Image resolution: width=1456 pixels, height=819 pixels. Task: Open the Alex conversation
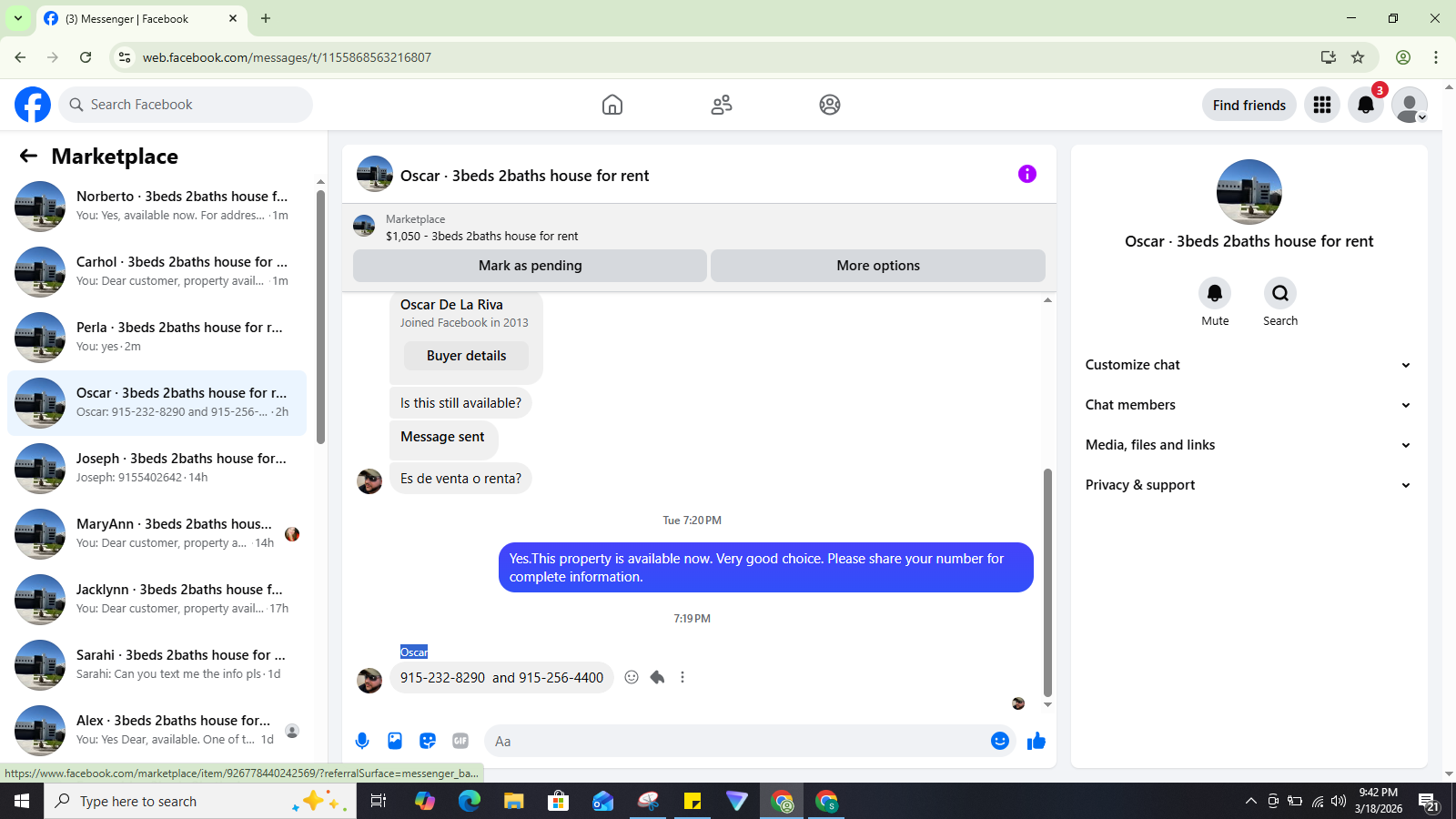[x=157, y=731]
